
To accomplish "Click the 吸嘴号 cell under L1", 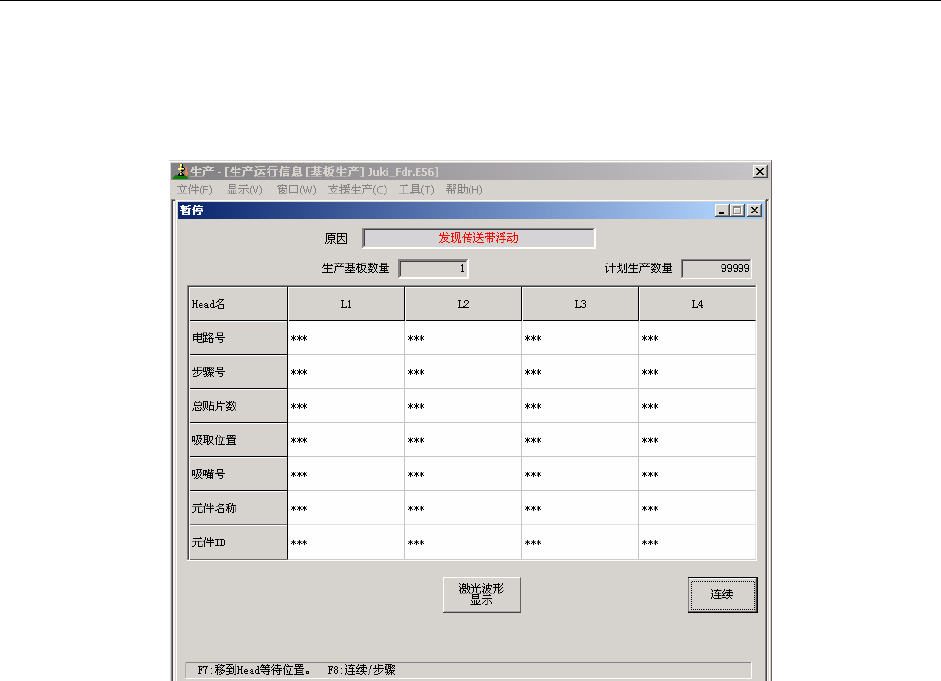I will point(346,474).
